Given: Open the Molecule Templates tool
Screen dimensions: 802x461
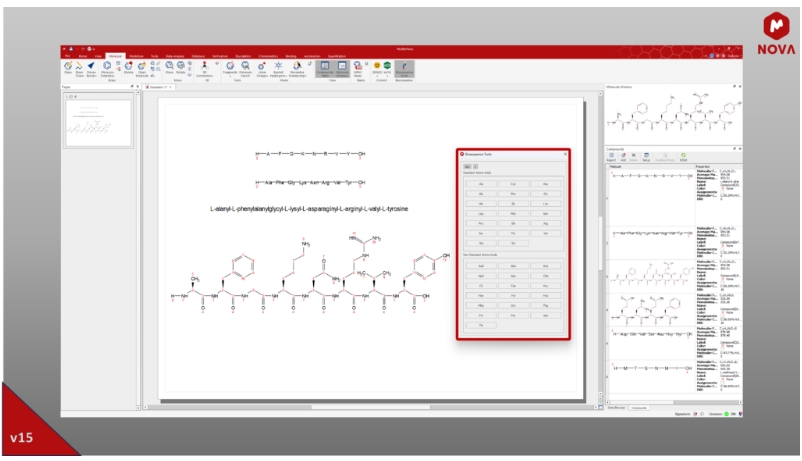Looking at the screenshot, I should coord(107,68).
